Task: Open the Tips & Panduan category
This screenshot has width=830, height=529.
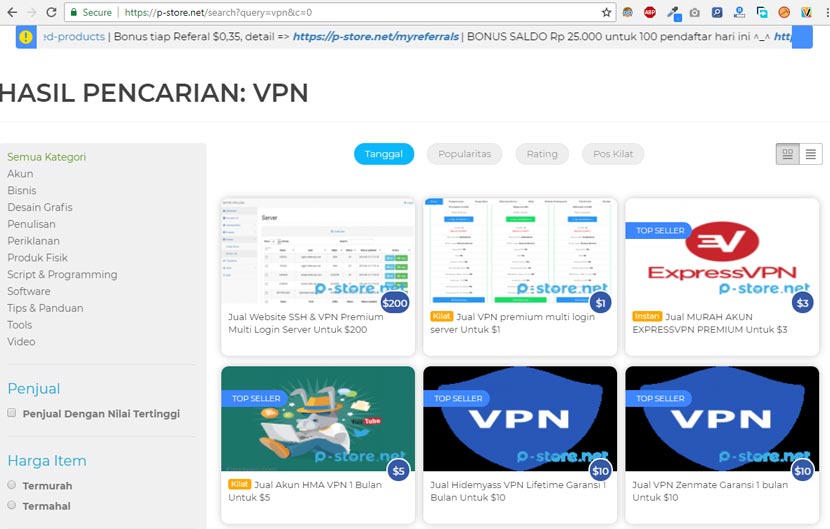Action: point(45,308)
